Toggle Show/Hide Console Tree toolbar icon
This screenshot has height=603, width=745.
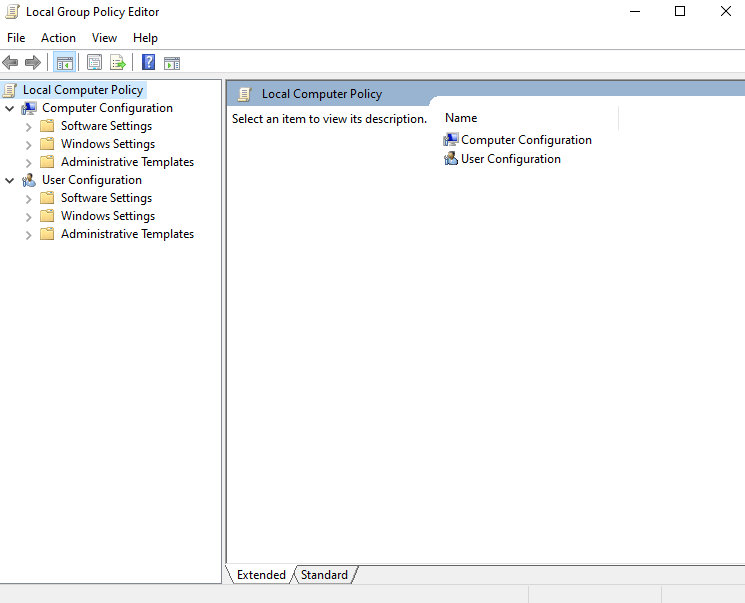64,63
